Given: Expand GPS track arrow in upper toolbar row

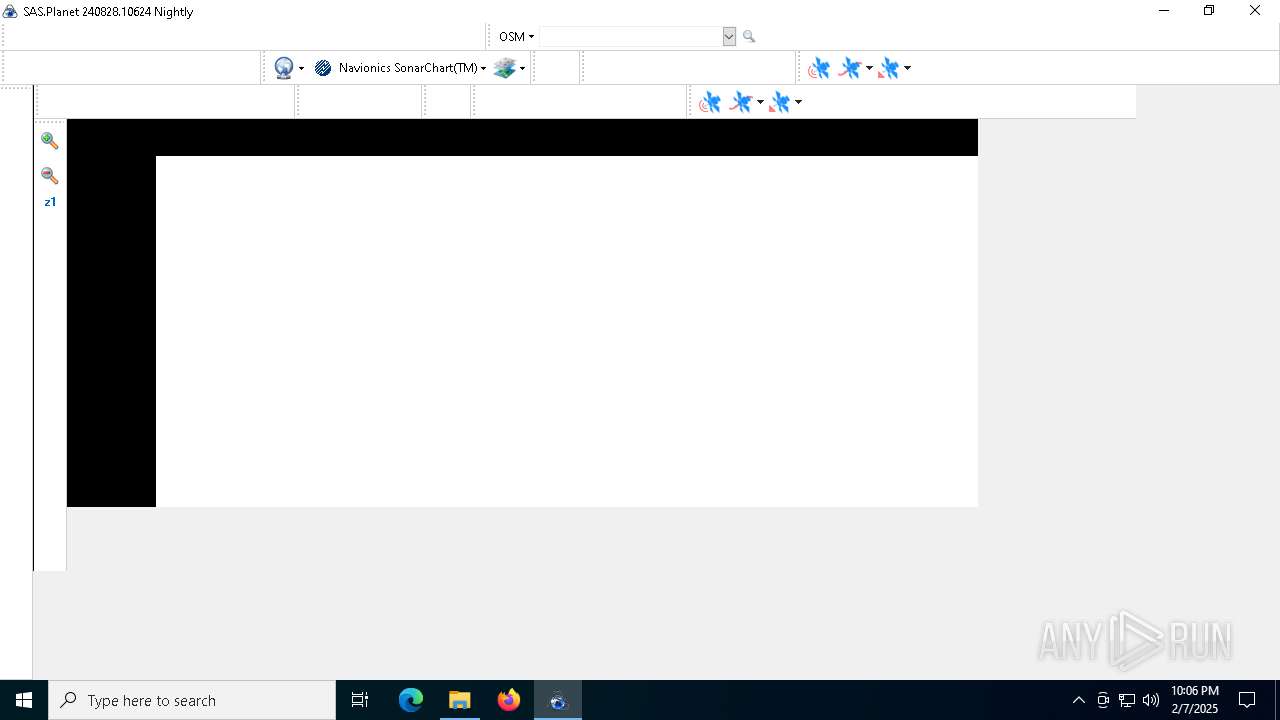Looking at the screenshot, I should 869,69.
